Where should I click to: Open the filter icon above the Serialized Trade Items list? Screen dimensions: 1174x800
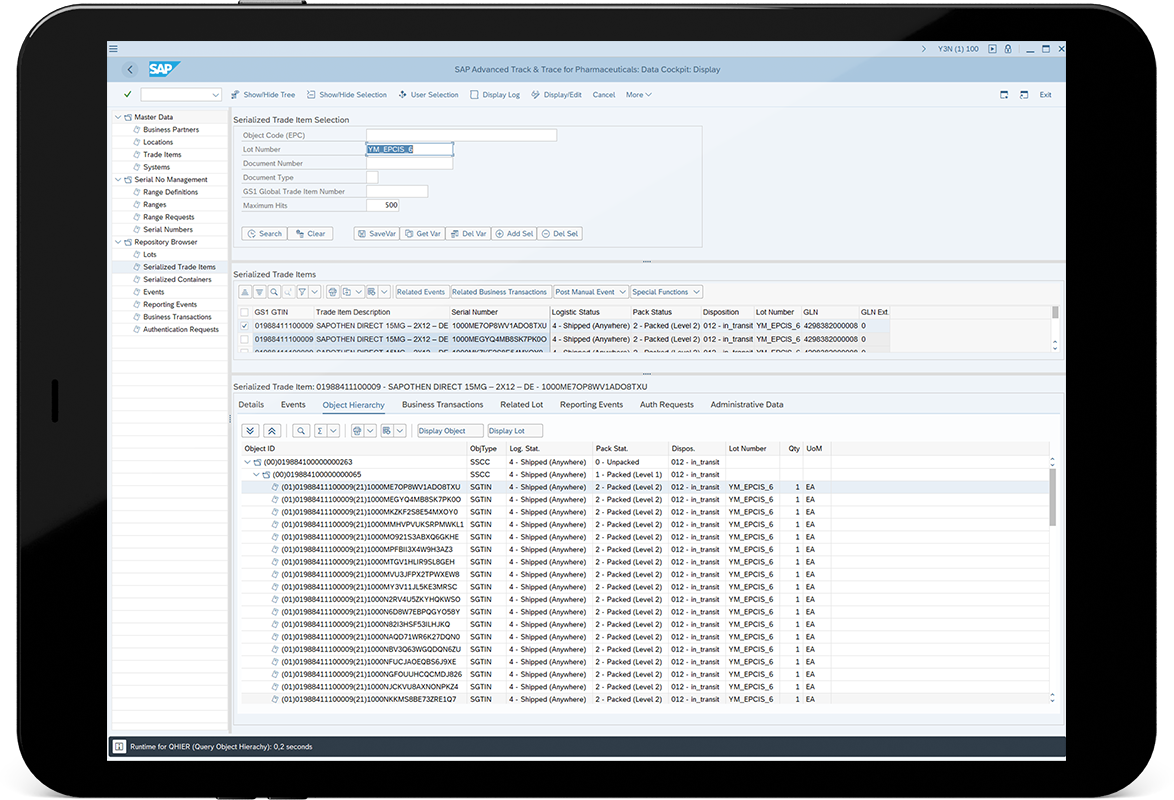(x=303, y=291)
